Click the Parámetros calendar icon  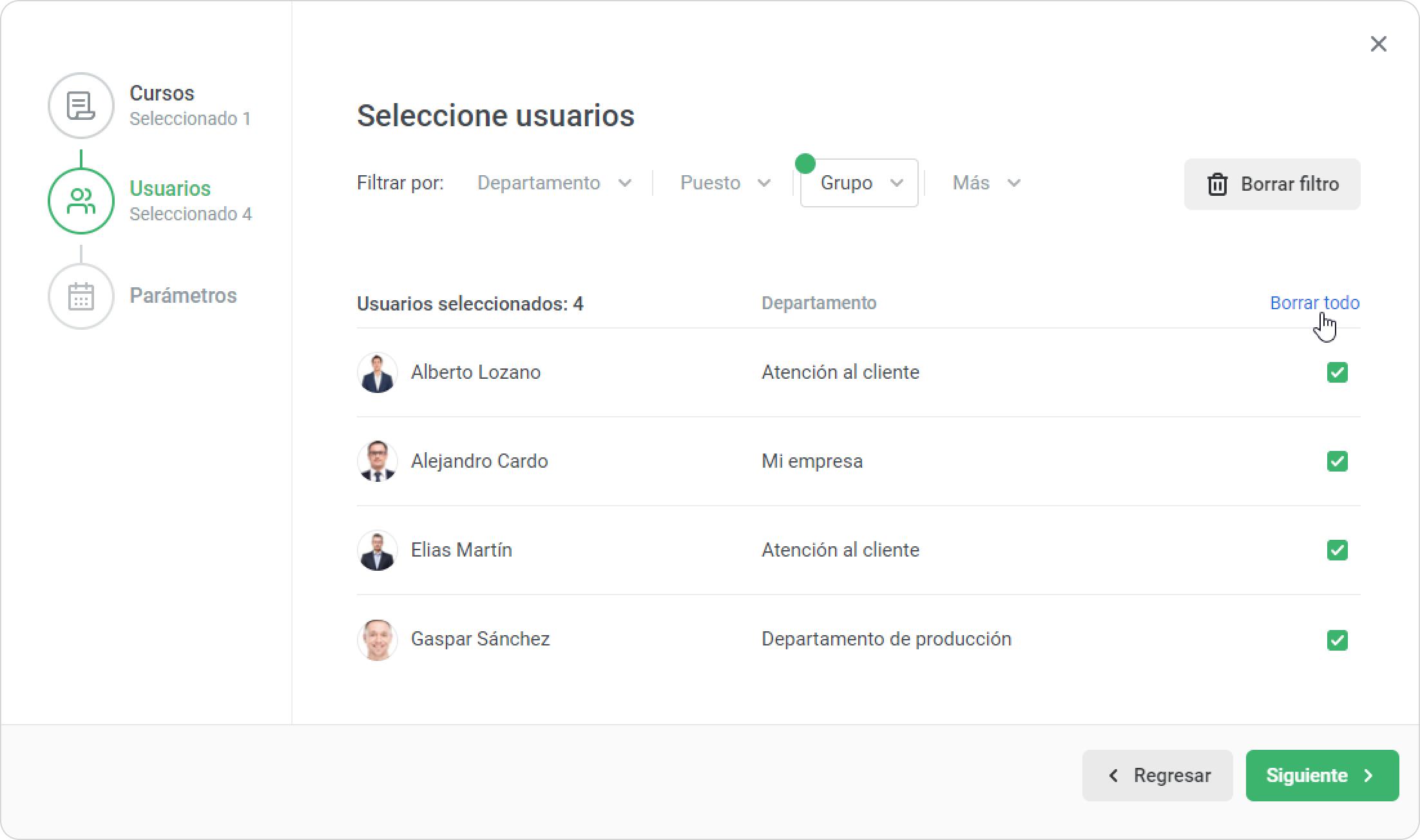click(81, 296)
